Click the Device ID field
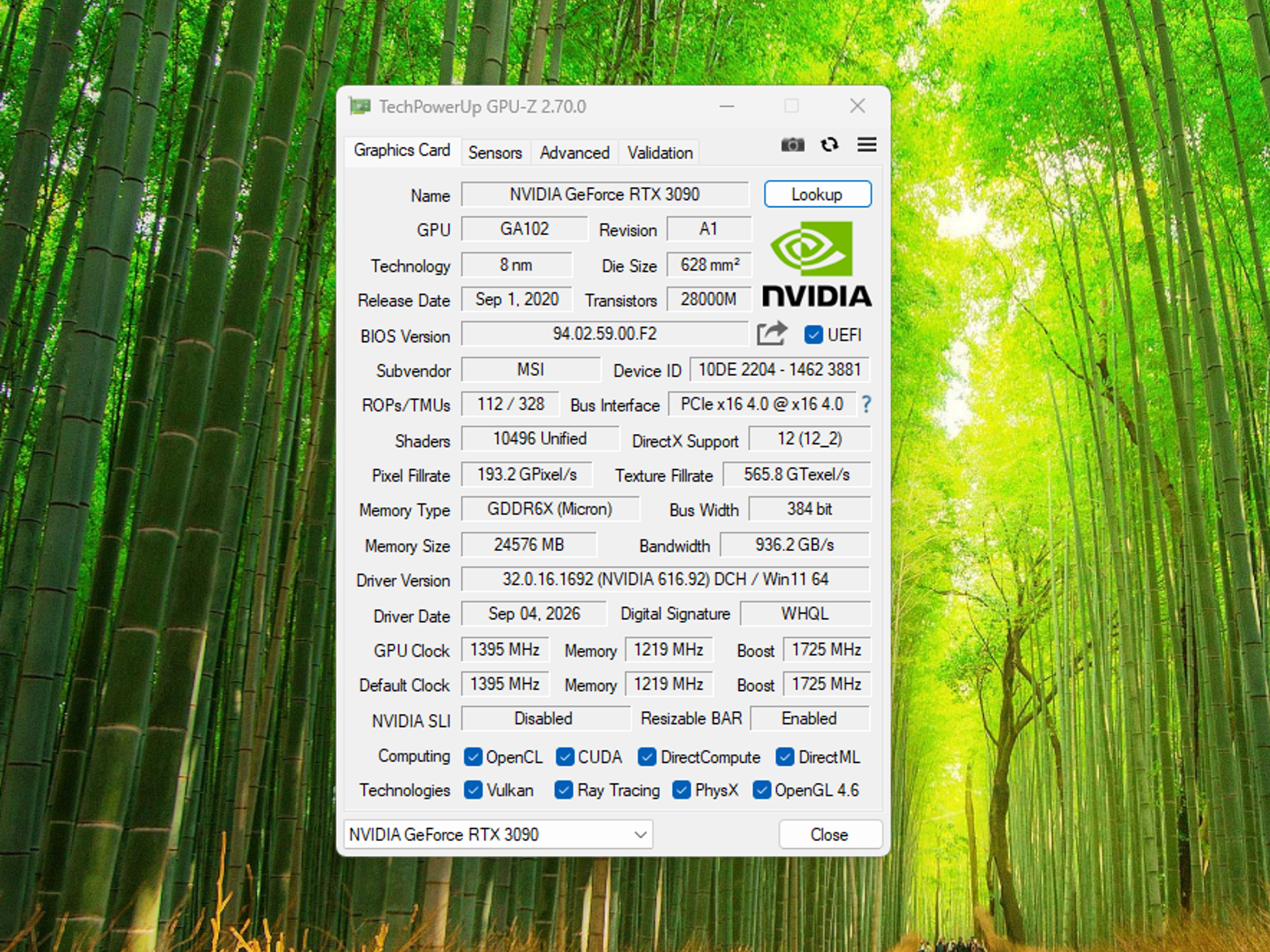 [779, 369]
